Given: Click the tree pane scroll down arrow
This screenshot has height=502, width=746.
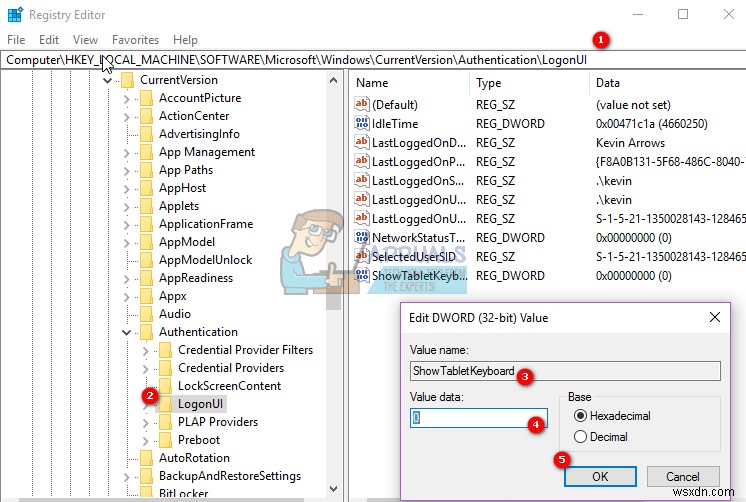Looking at the screenshot, I should point(334,489).
